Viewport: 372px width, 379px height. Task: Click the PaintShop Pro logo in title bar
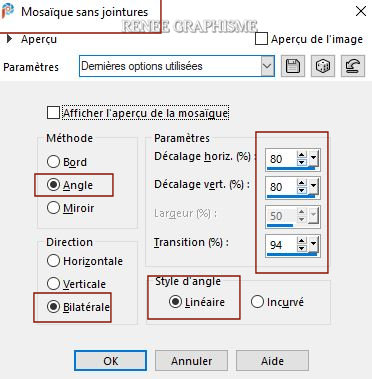[x=7, y=11]
